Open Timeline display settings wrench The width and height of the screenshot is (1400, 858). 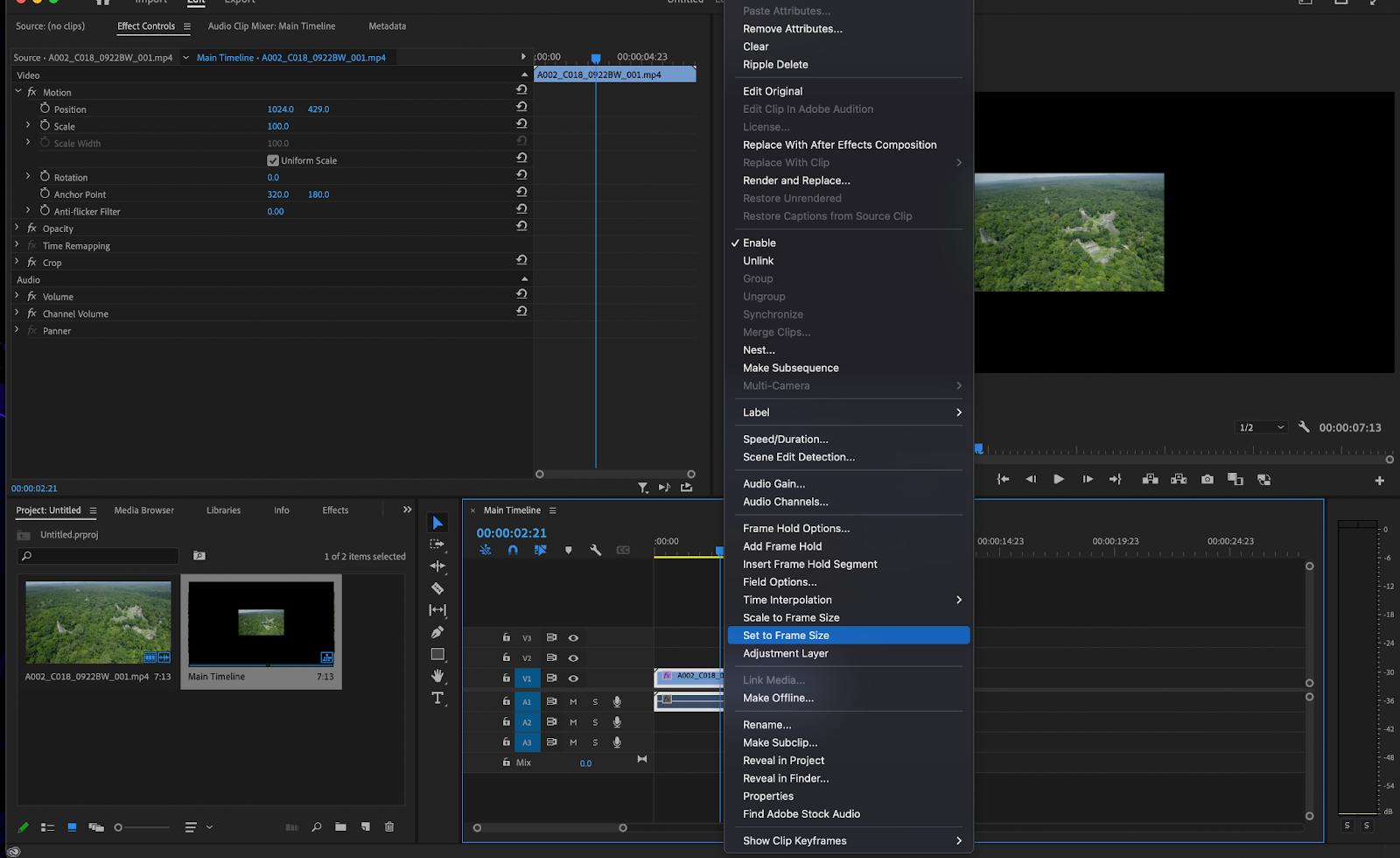point(596,550)
